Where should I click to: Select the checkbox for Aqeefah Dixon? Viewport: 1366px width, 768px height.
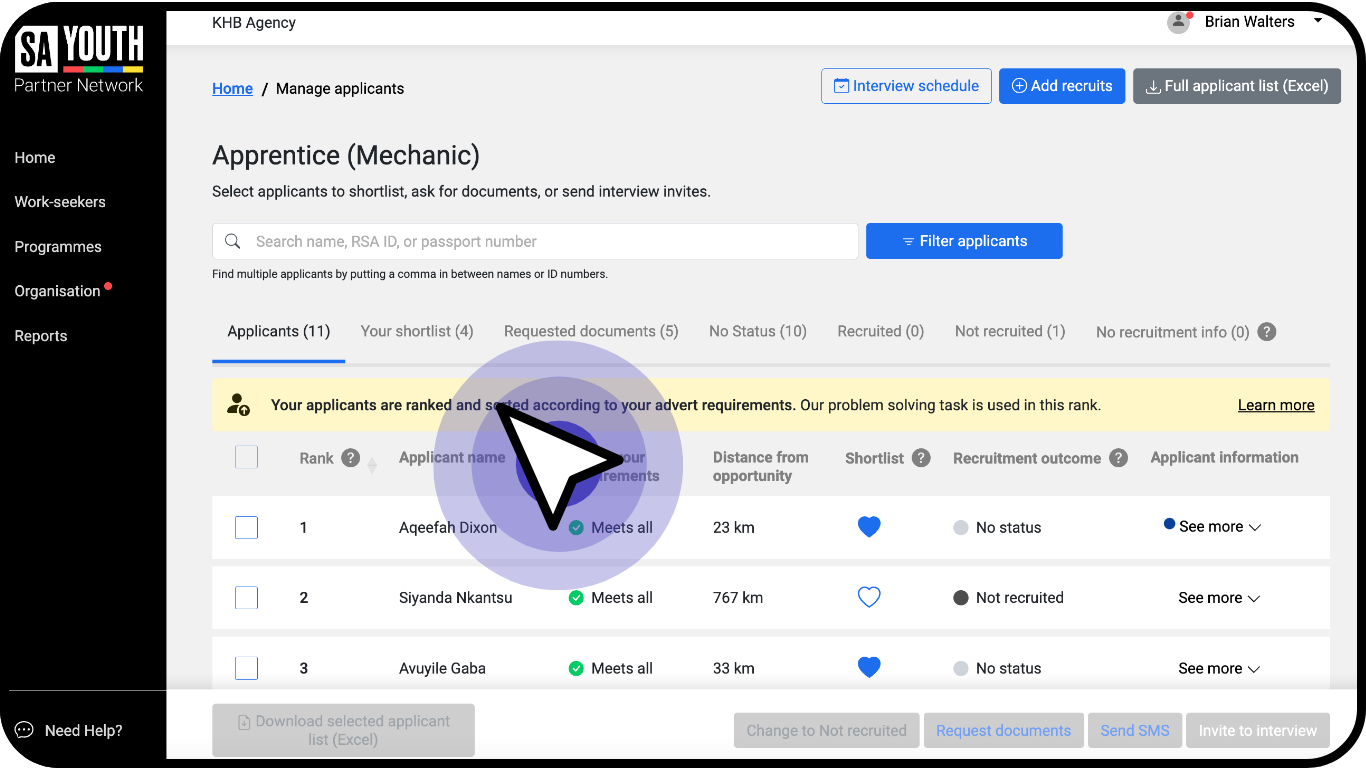tap(246, 527)
